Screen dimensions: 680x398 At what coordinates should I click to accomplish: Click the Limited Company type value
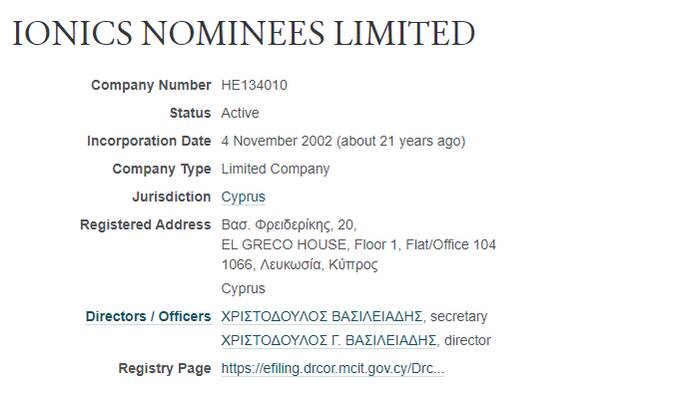click(x=275, y=169)
